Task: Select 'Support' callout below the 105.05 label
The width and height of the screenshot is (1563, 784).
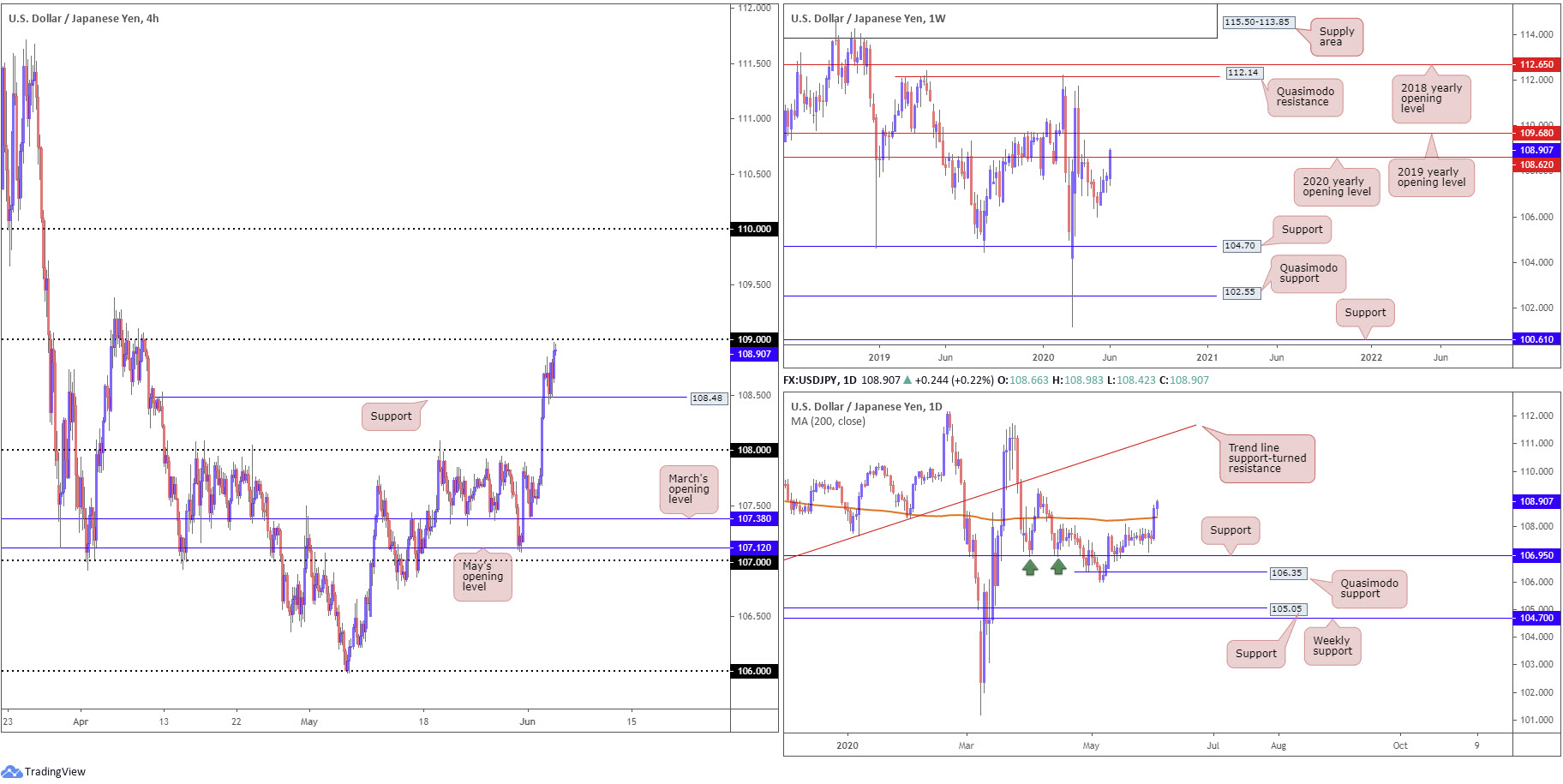Action: coord(1256,654)
